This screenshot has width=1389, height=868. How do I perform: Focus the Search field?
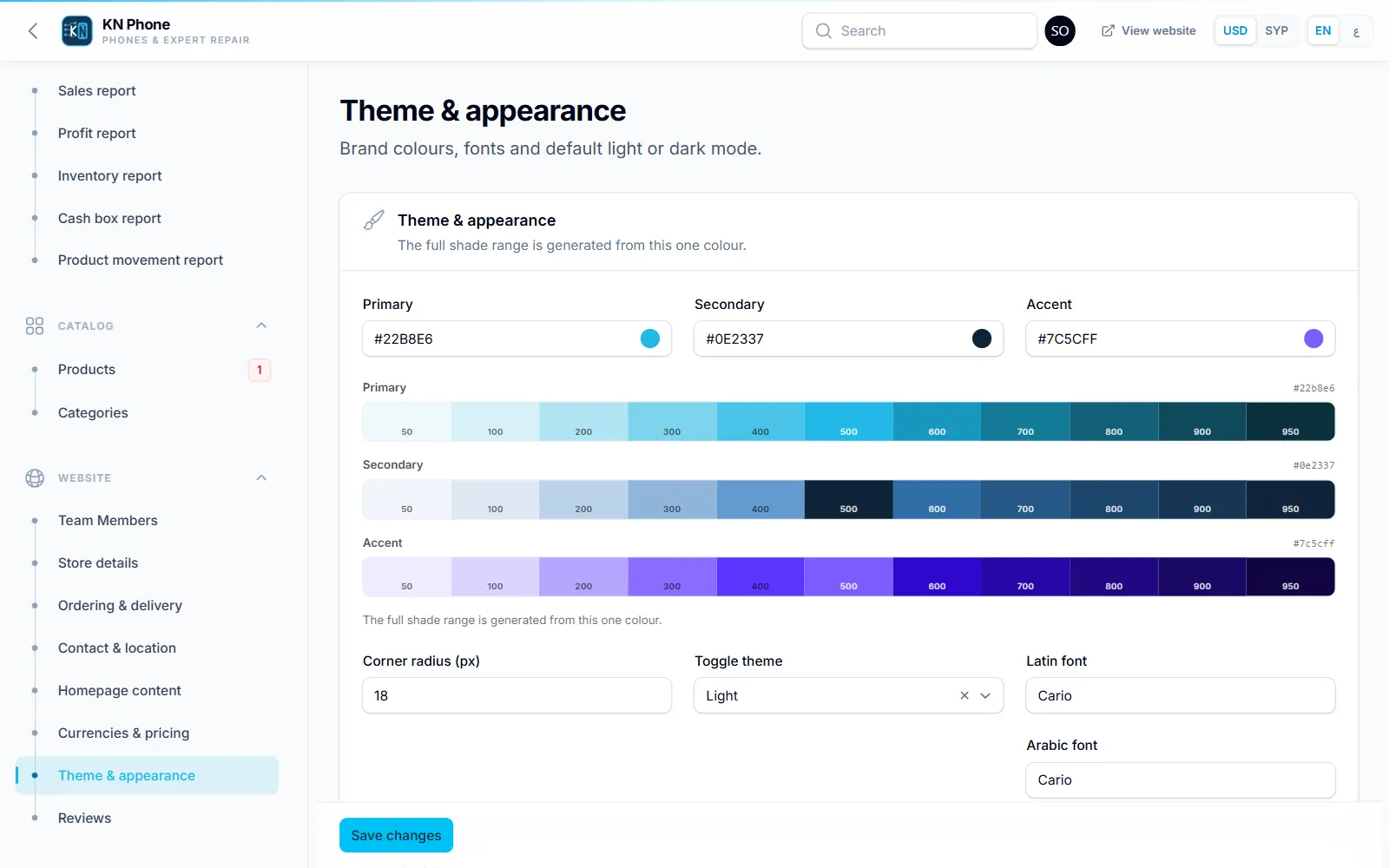[919, 30]
